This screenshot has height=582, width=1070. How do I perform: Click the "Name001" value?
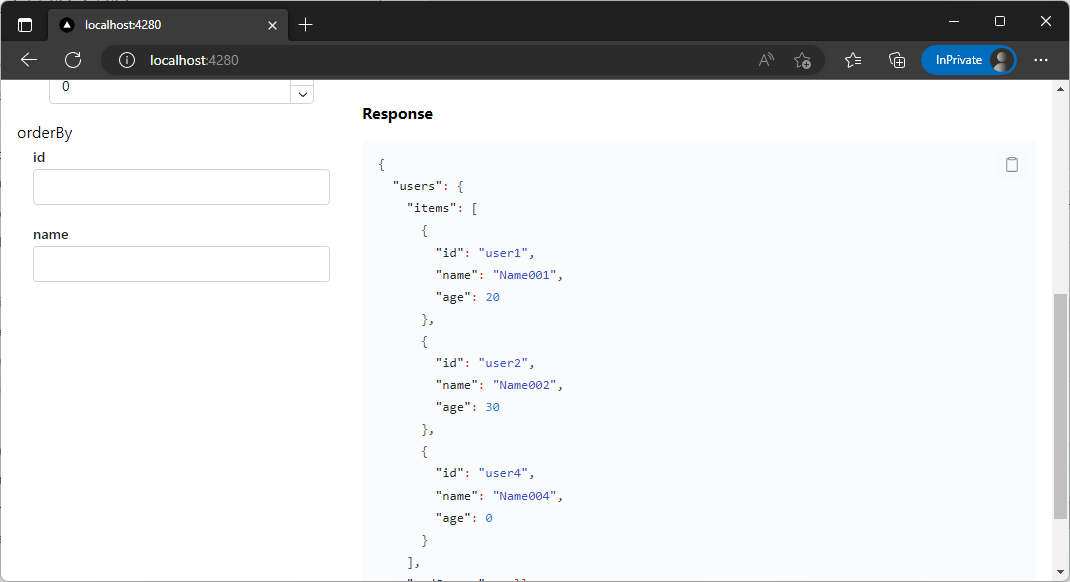[x=525, y=275]
